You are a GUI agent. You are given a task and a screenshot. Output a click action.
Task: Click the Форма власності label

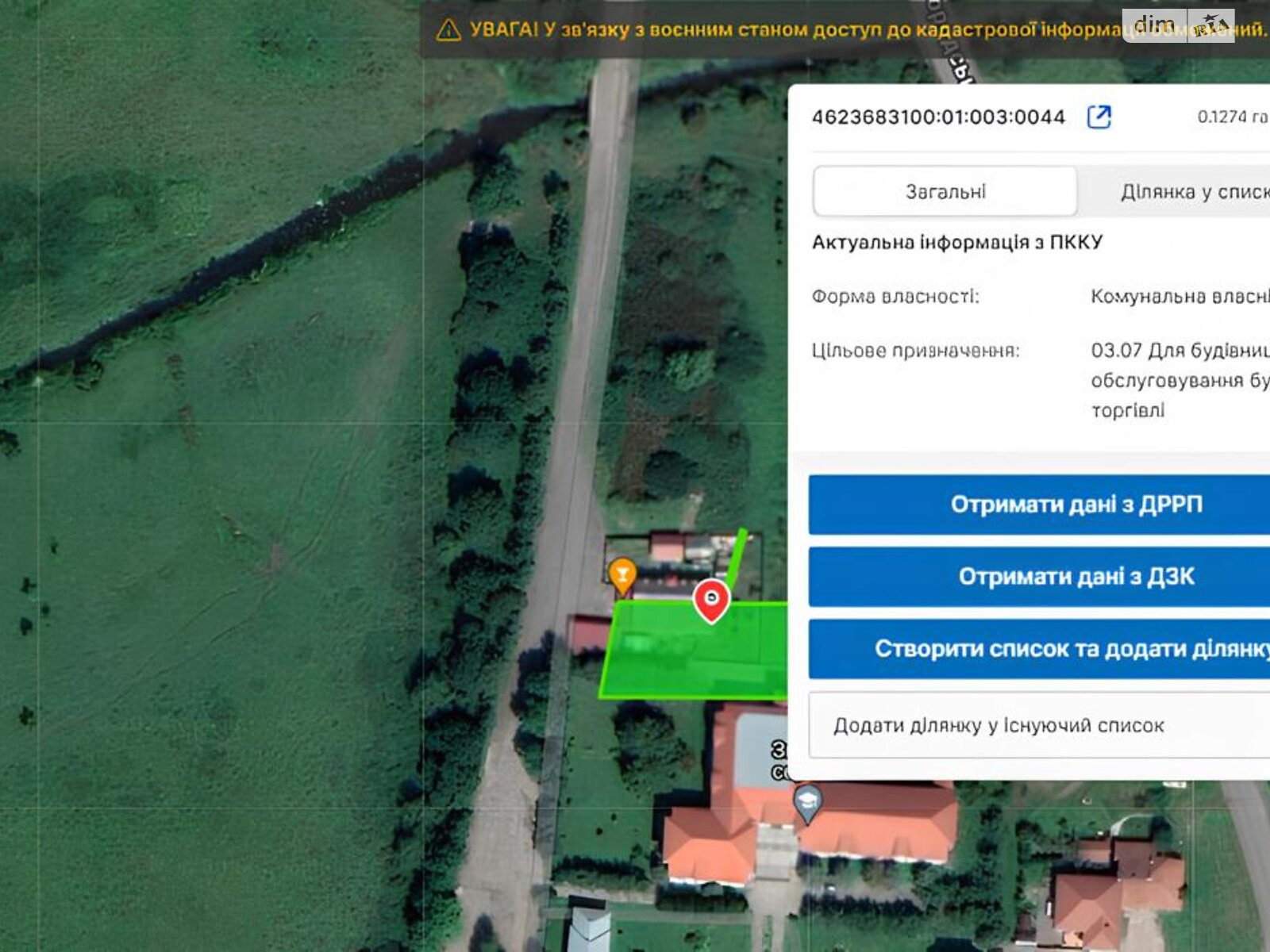point(895,297)
